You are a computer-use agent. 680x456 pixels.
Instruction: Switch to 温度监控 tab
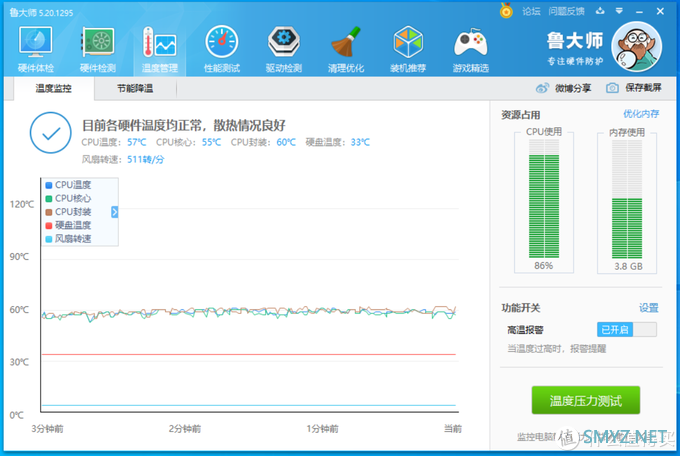(x=53, y=89)
